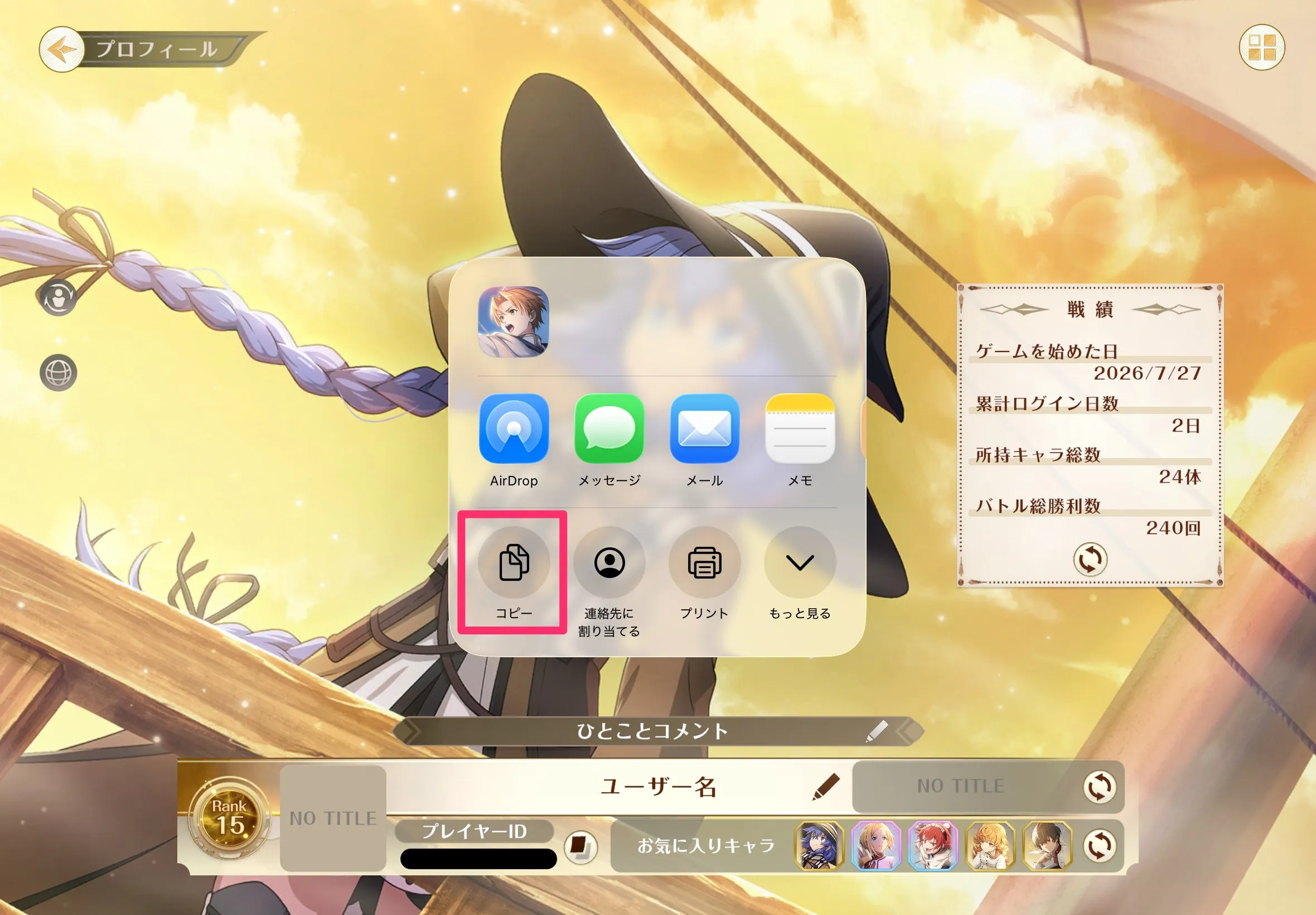Select the blonde favorite character portrait with pink background
This screenshot has width=1316, height=915.
tap(876, 846)
